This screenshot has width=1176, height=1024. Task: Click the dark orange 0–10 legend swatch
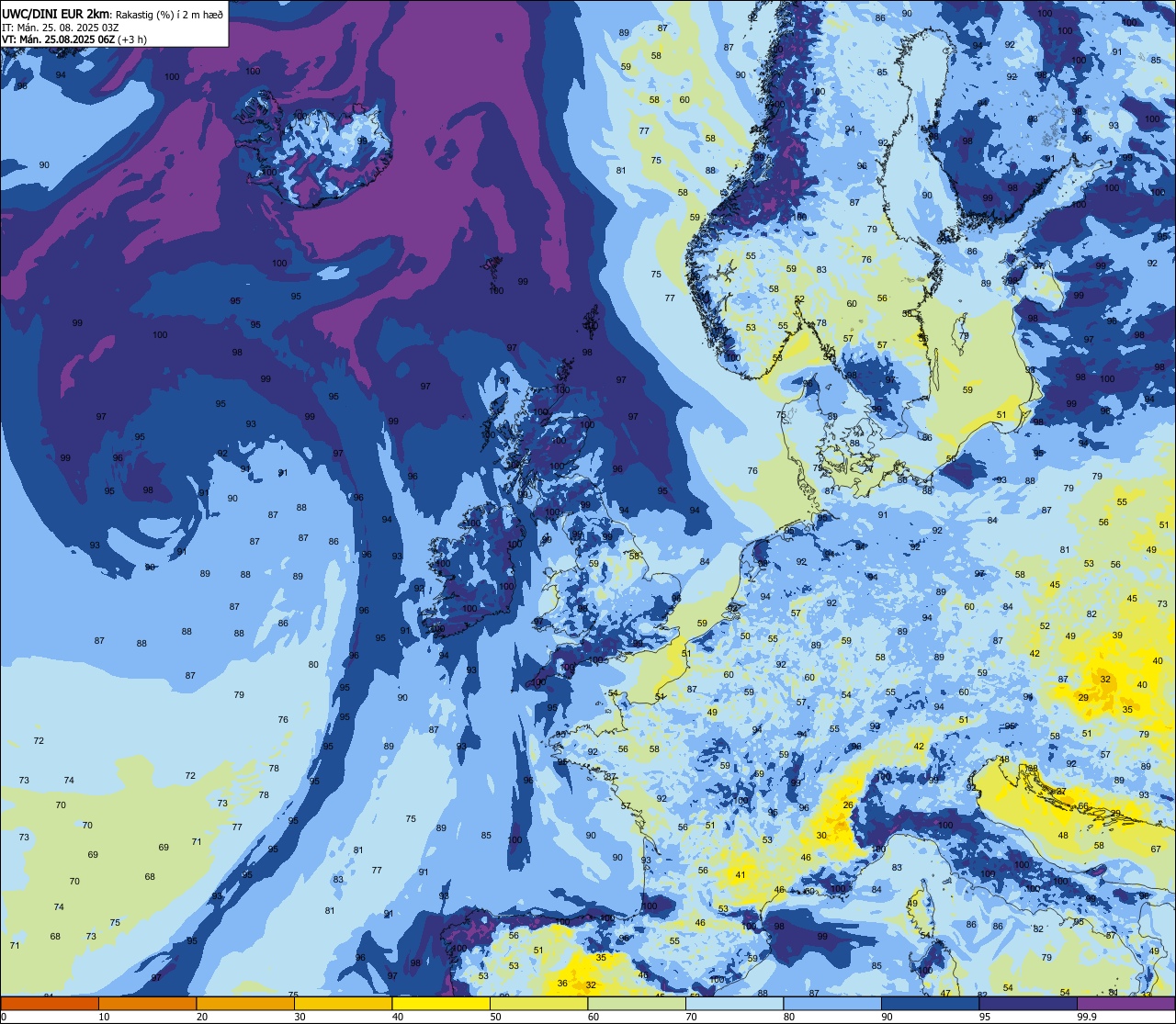50,1004
